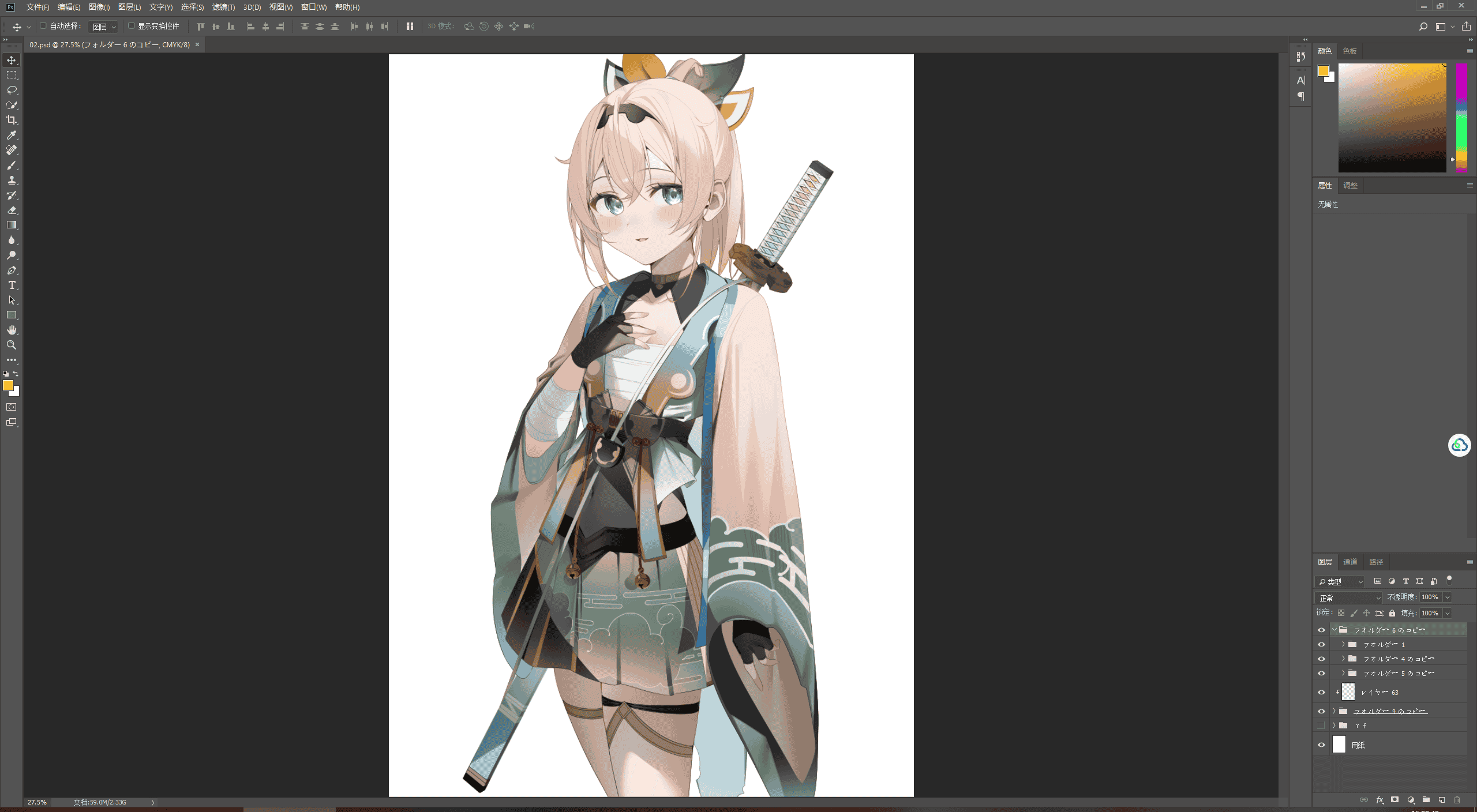Select the Horizontal Type tool
This screenshot has height=812, width=1477.
(x=12, y=285)
